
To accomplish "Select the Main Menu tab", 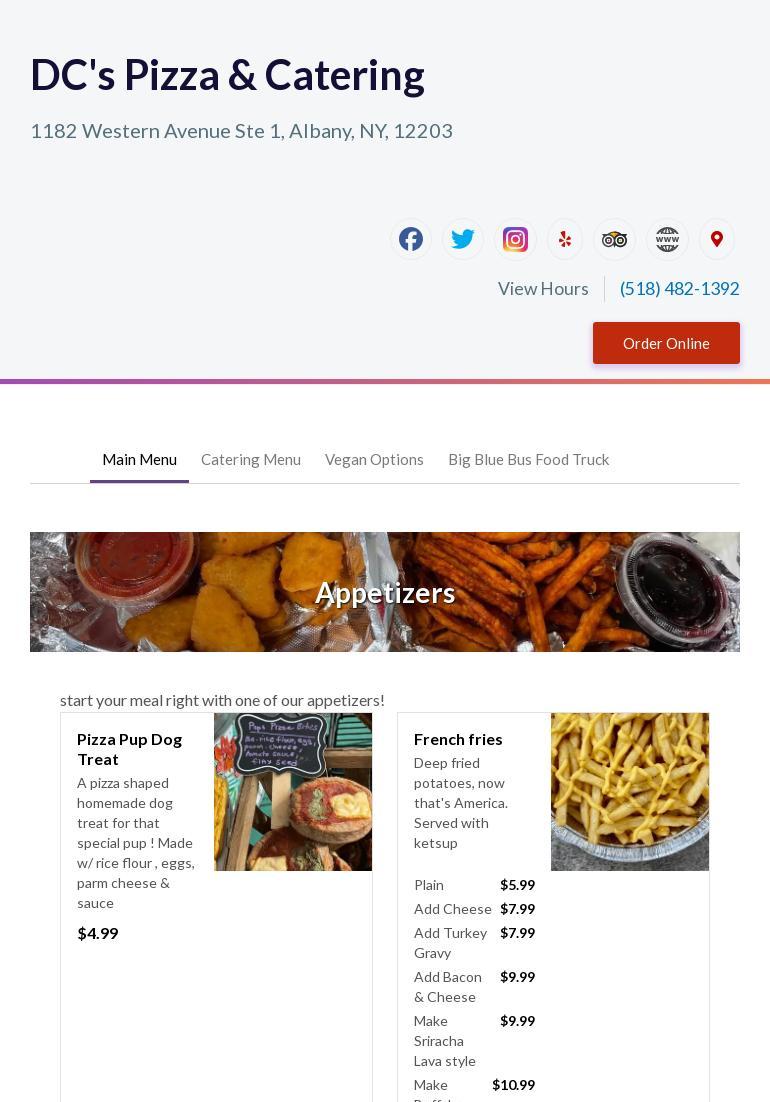I will (139, 460).
